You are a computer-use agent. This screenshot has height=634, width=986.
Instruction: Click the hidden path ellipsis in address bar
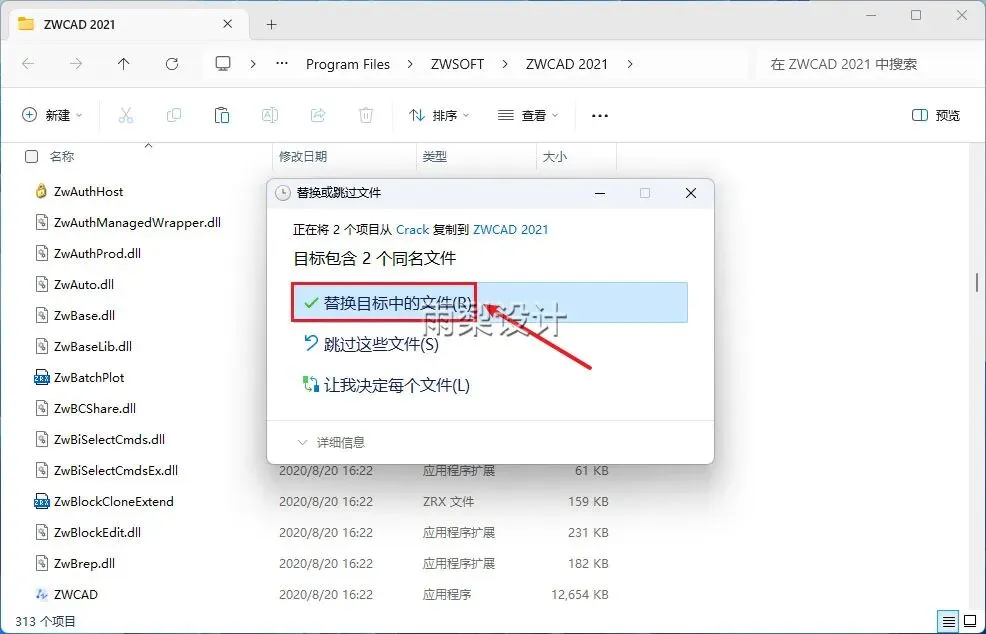pos(282,64)
